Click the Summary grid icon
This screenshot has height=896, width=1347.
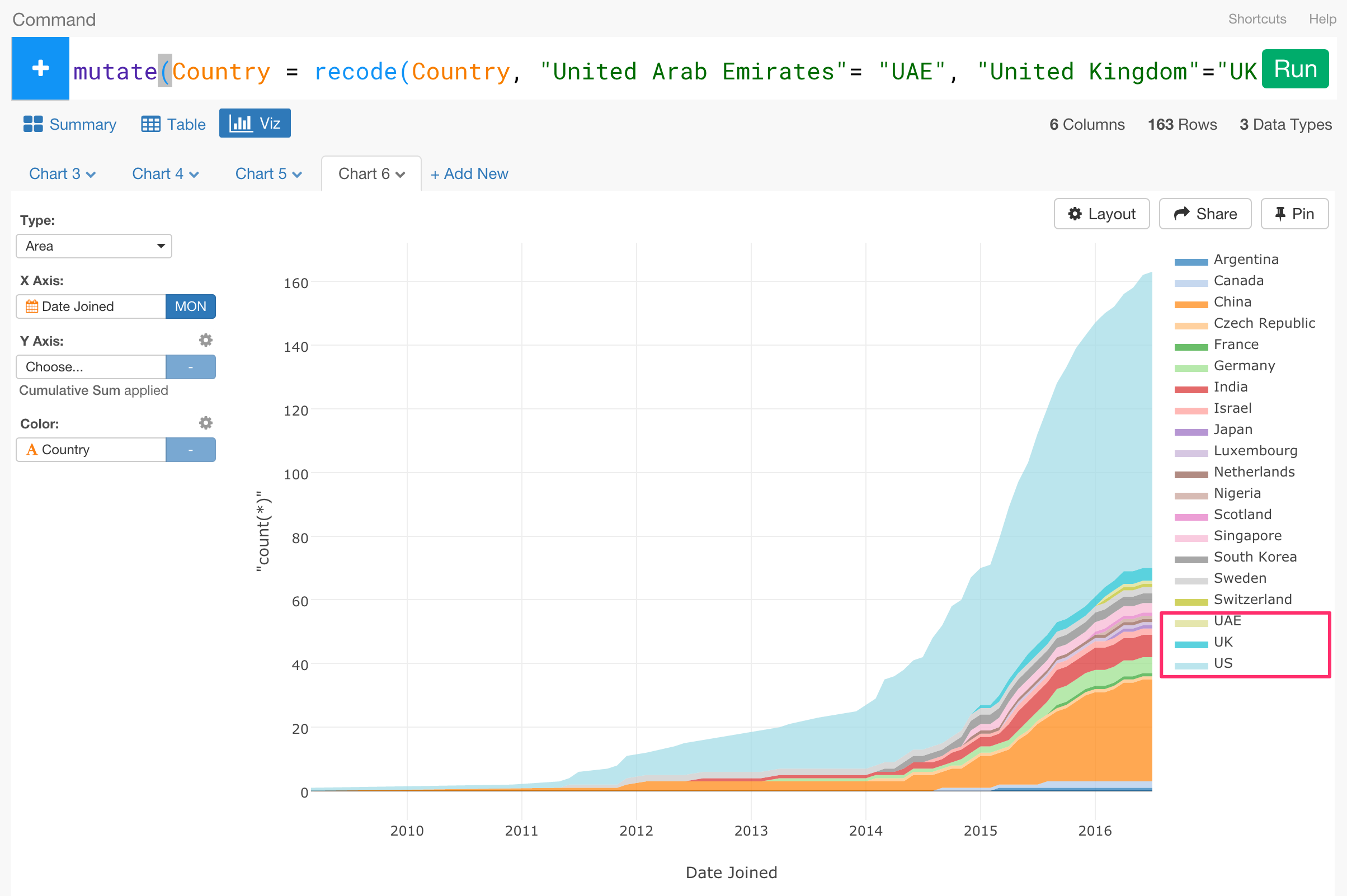coord(32,124)
